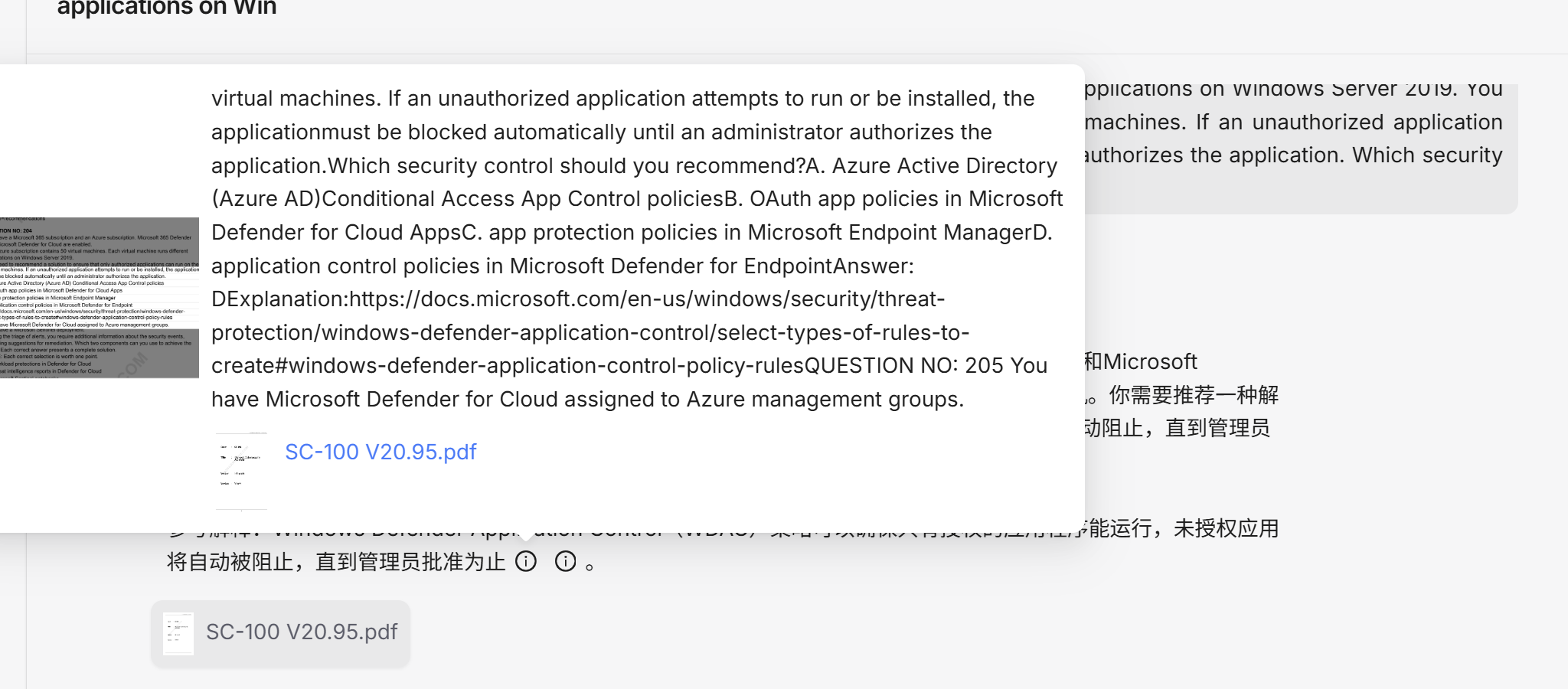Click the Answer: D text in the popup

tap(873, 266)
